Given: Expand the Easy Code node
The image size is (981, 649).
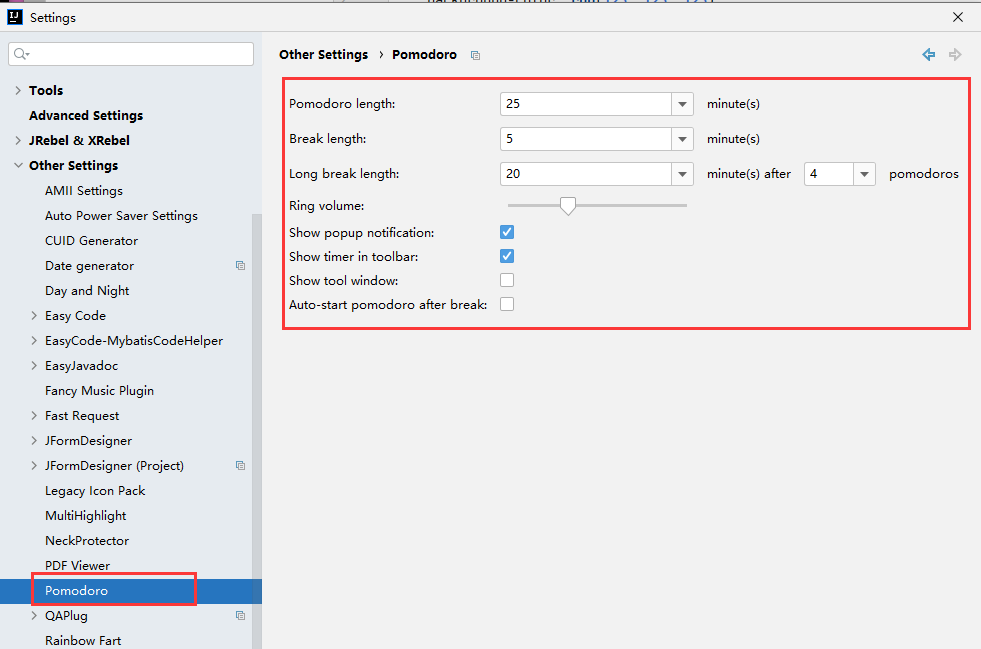Looking at the screenshot, I should pos(34,315).
